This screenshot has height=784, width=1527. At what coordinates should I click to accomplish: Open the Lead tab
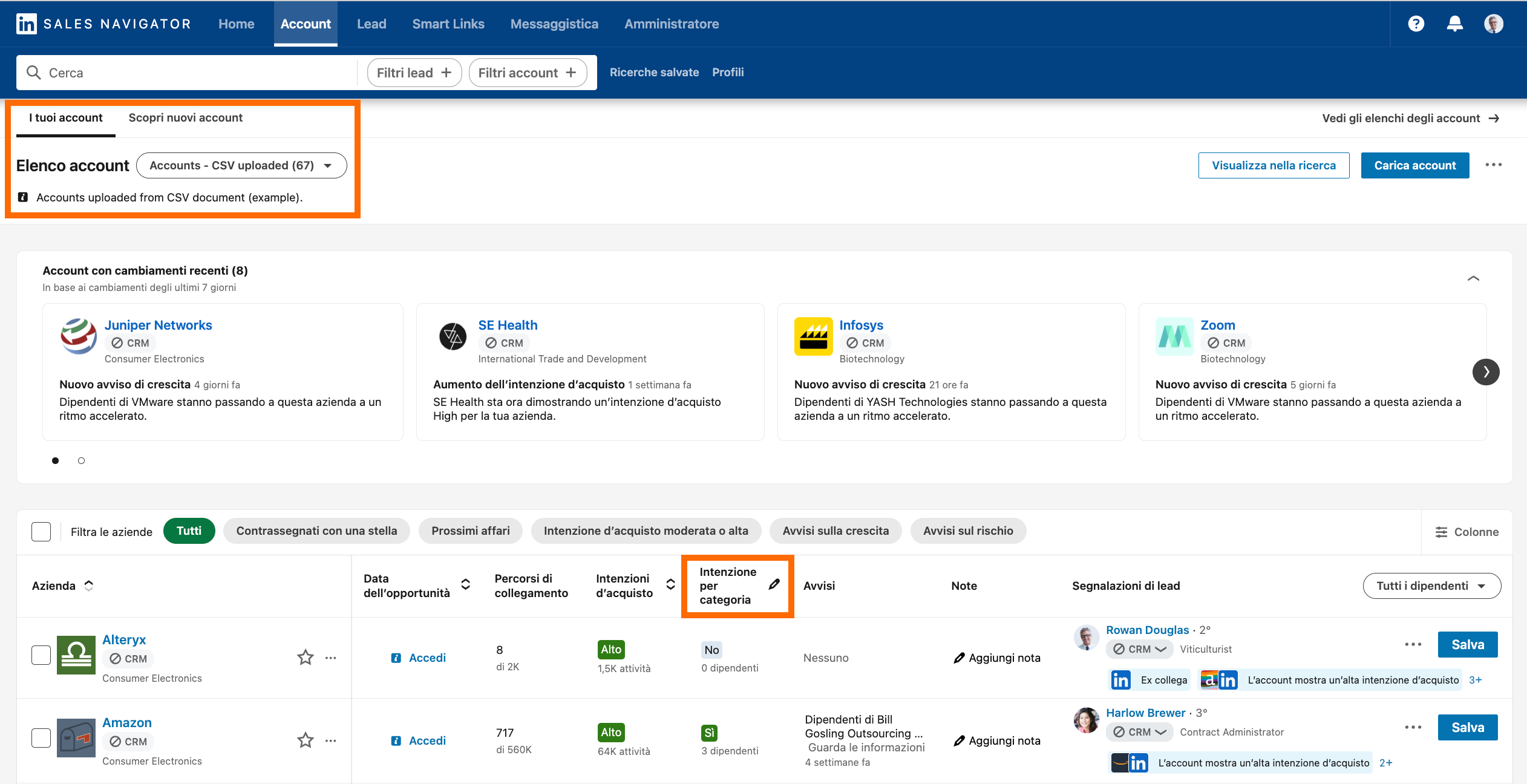(x=371, y=24)
